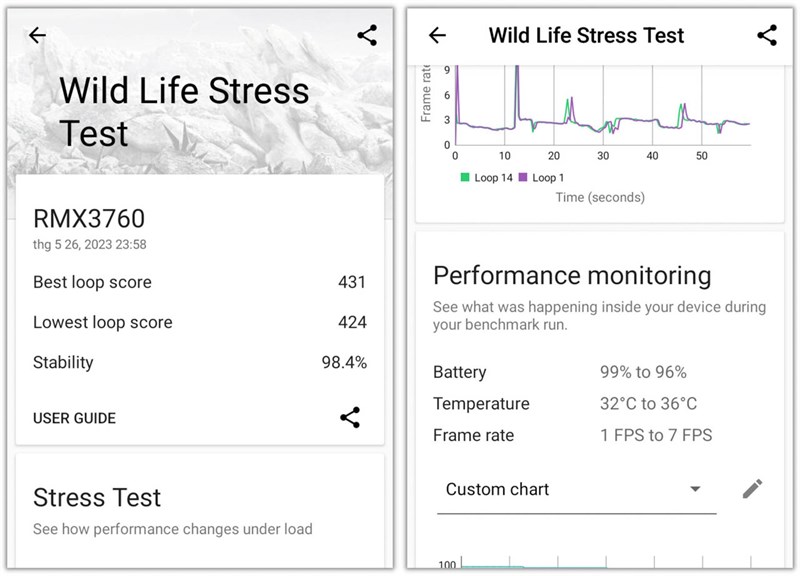Viewport: 800px width, 576px height.
Task: Go back using left screen's back arrow
Action: (38, 36)
